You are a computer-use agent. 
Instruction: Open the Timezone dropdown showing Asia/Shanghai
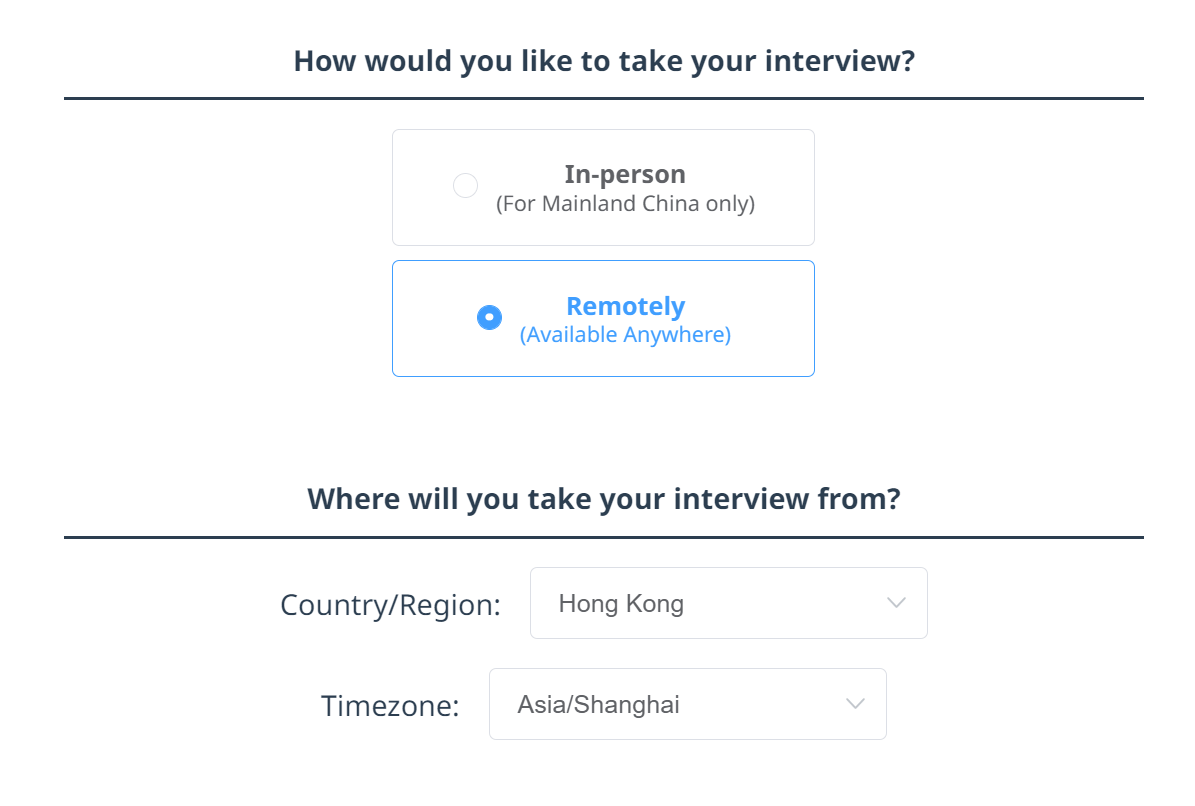pyautogui.click(x=687, y=703)
